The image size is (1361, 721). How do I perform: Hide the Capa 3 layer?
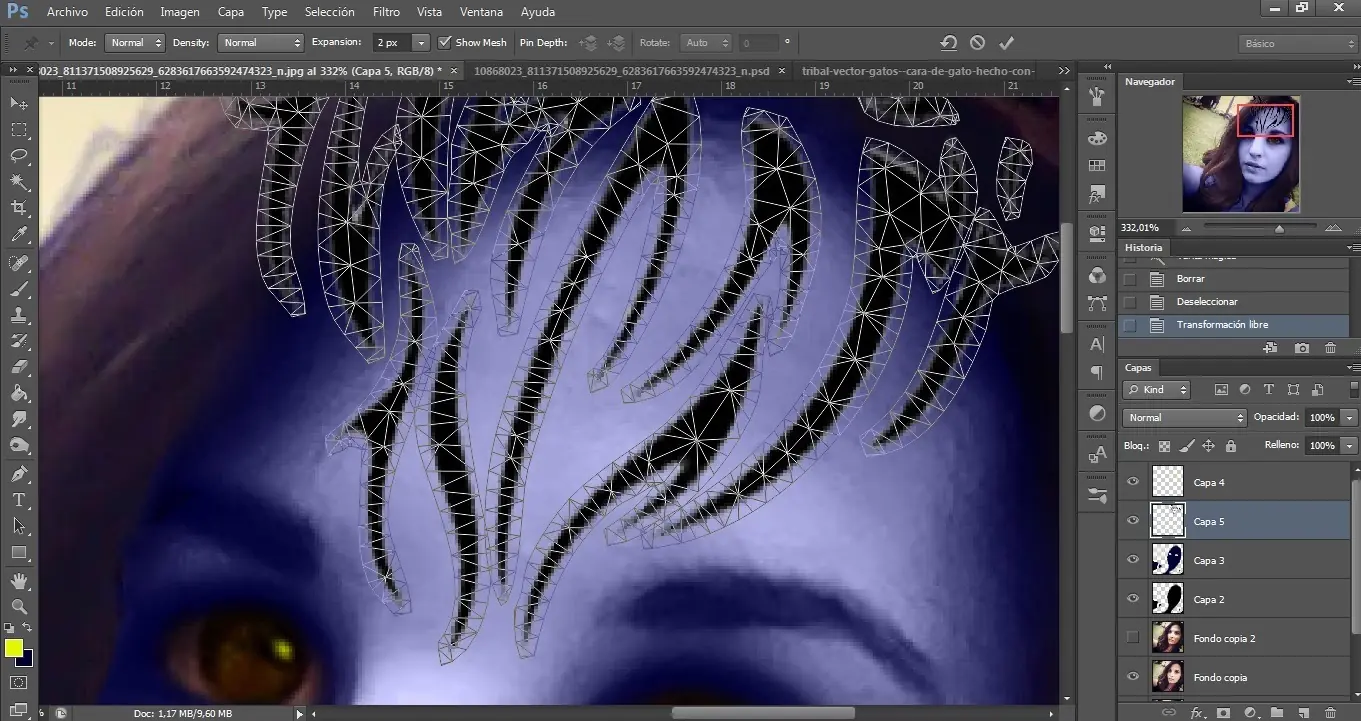[x=1133, y=560]
